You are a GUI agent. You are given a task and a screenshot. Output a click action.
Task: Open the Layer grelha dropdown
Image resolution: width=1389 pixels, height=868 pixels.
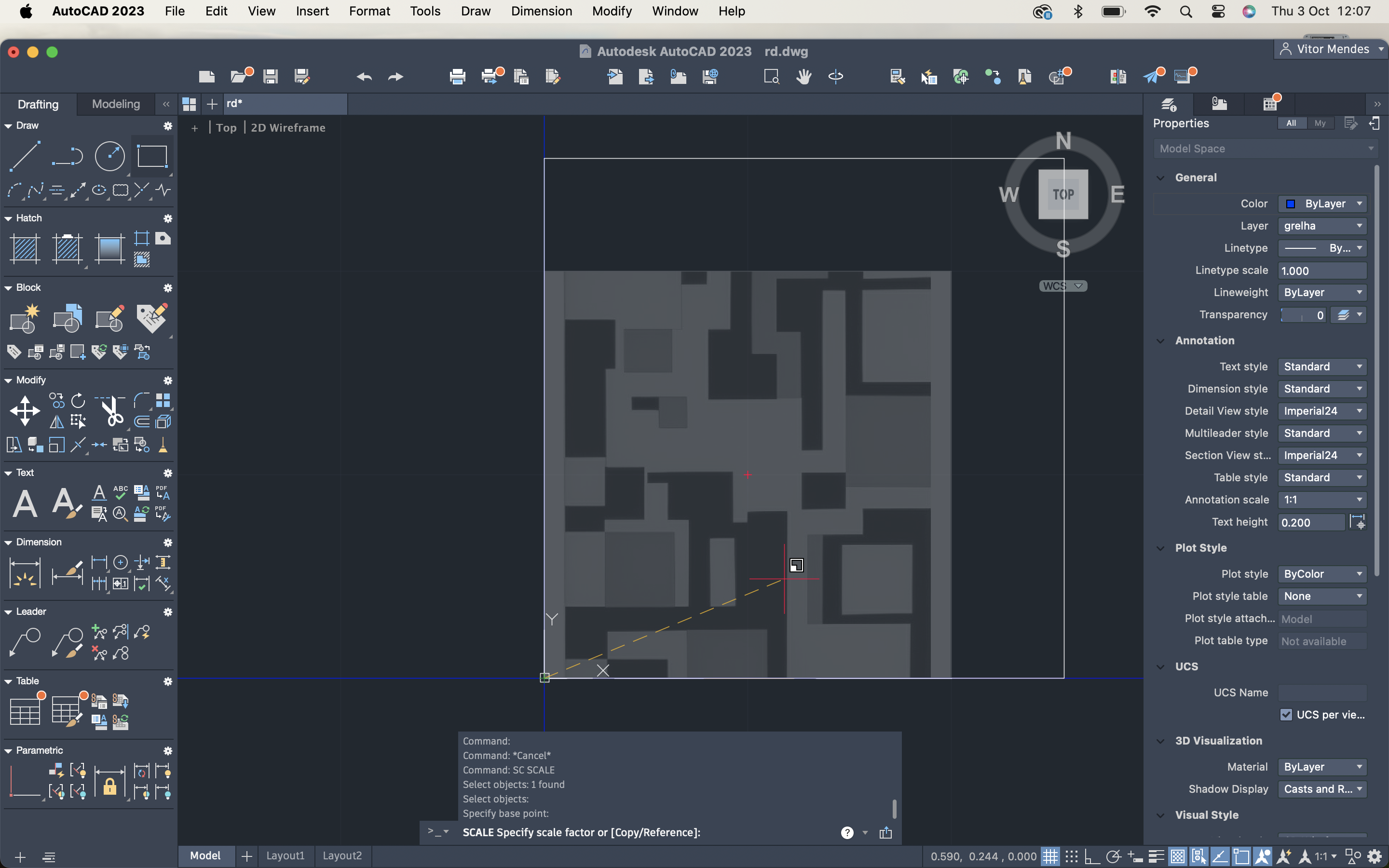pyautogui.click(x=1322, y=226)
